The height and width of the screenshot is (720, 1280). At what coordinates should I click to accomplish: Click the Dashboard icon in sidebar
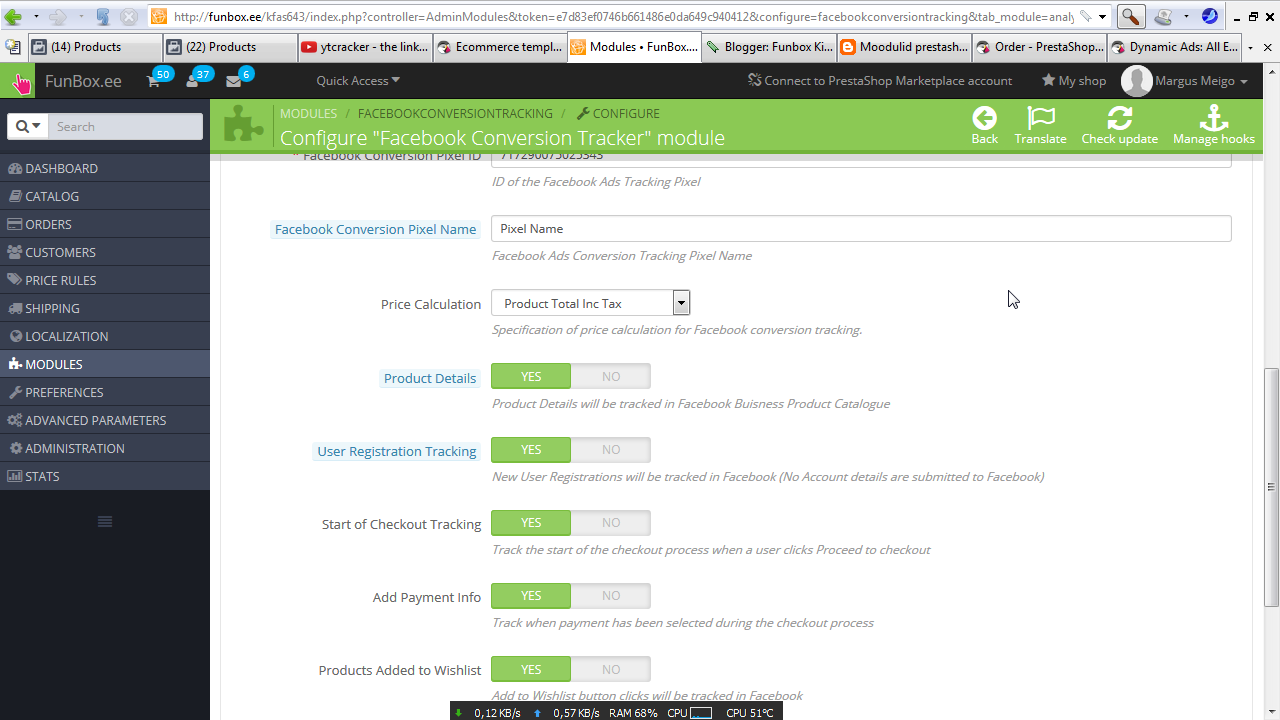[x=15, y=168]
